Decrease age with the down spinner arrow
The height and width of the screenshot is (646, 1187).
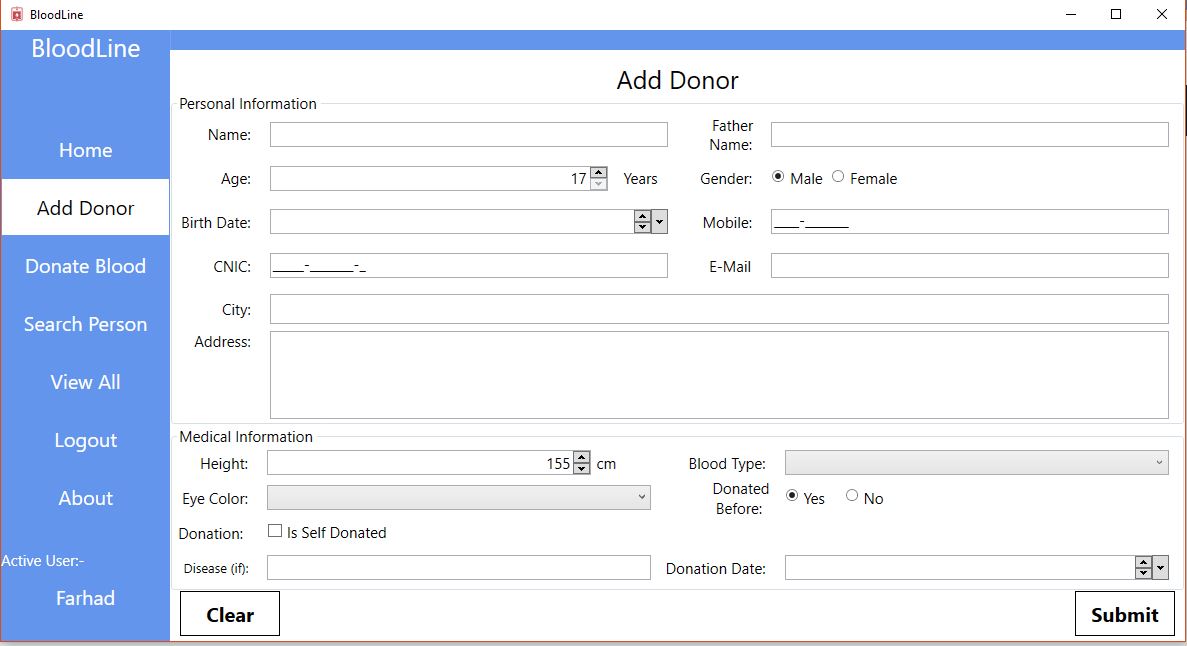[x=599, y=184]
